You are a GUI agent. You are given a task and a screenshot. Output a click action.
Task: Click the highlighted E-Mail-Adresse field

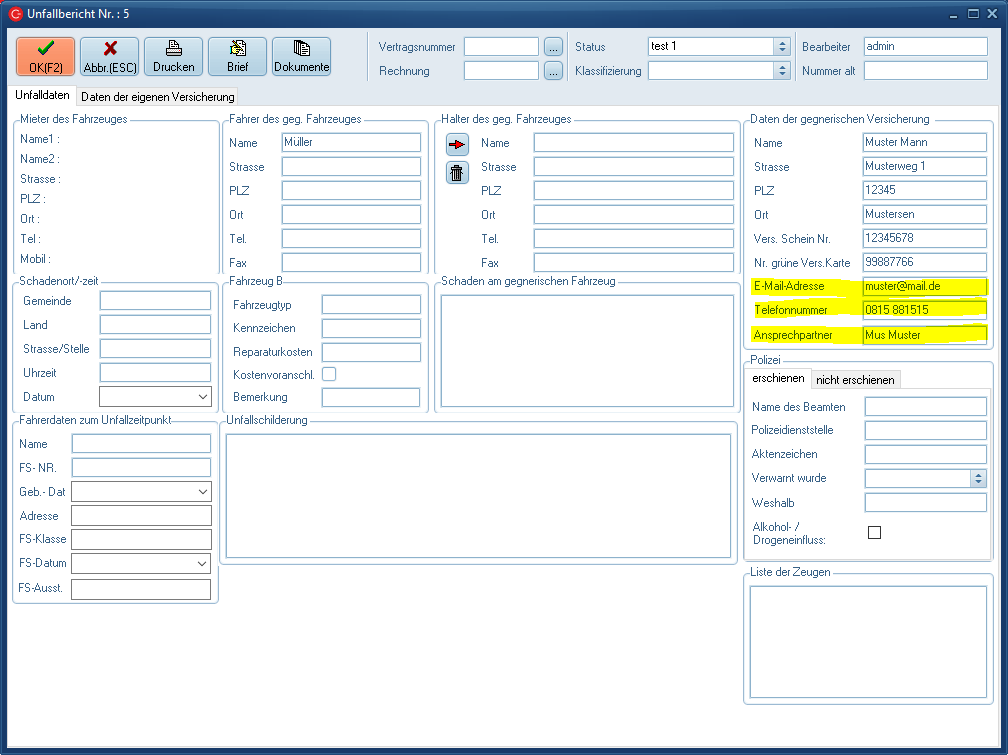tap(924, 286)
